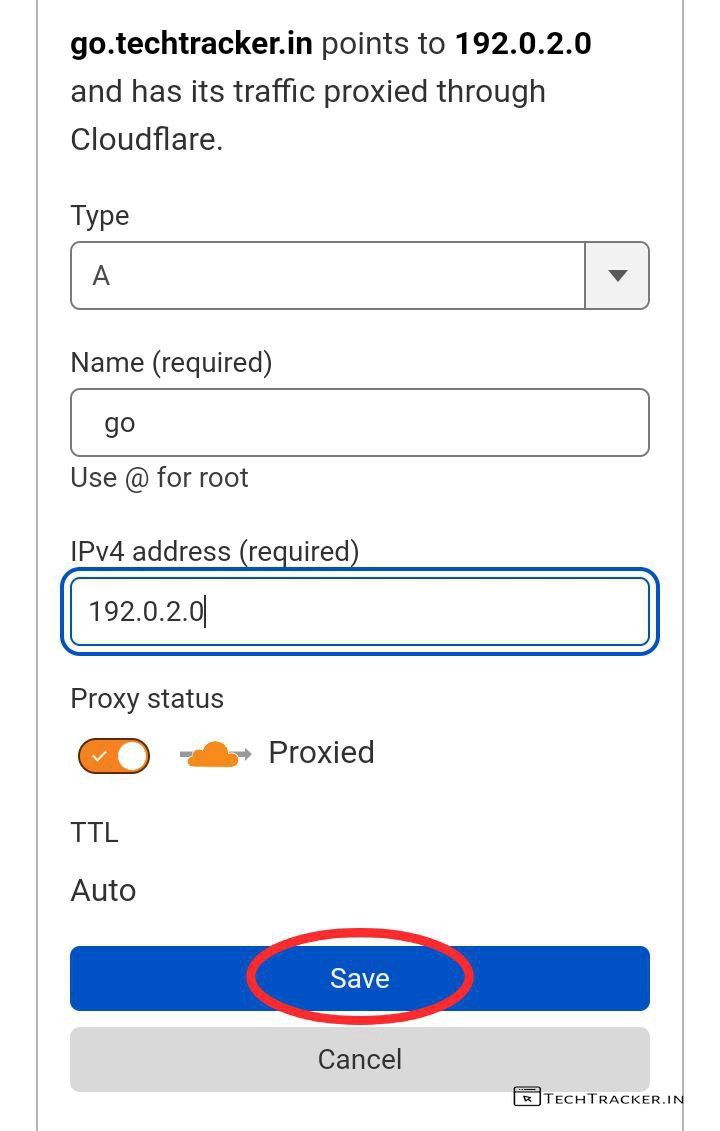
Task: Click the orange Cloudflare cloud icon
Action: pyautogui.click(x=212, y=754)
